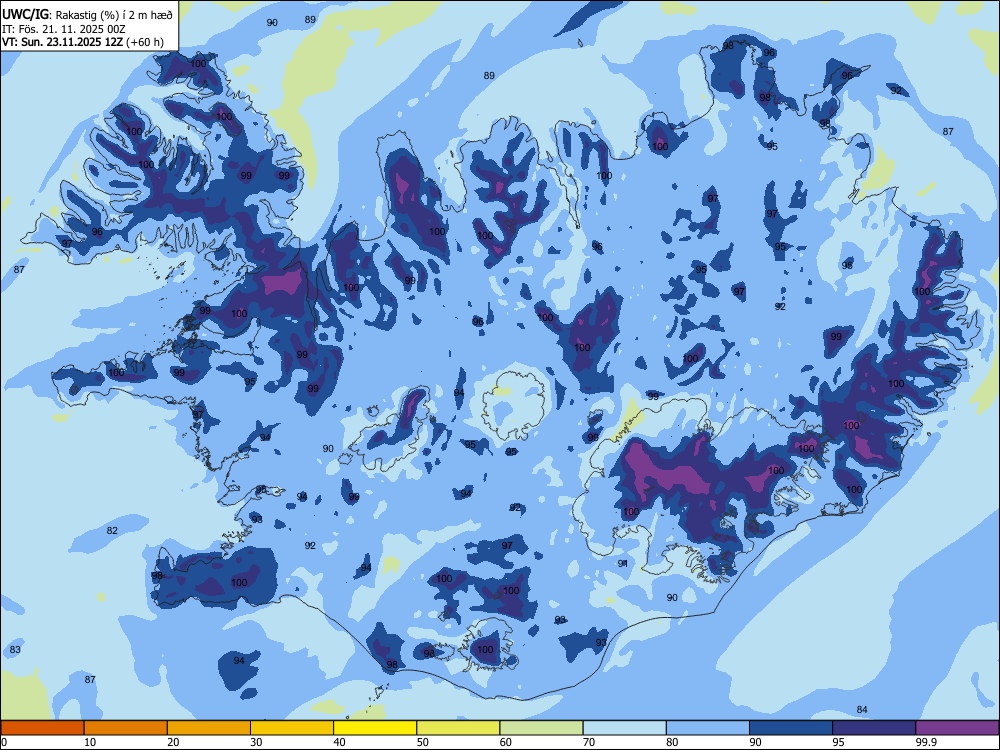Select the legend tick label '20'
The height and width of the screenshot is (750, 1000).
point(173,742)
